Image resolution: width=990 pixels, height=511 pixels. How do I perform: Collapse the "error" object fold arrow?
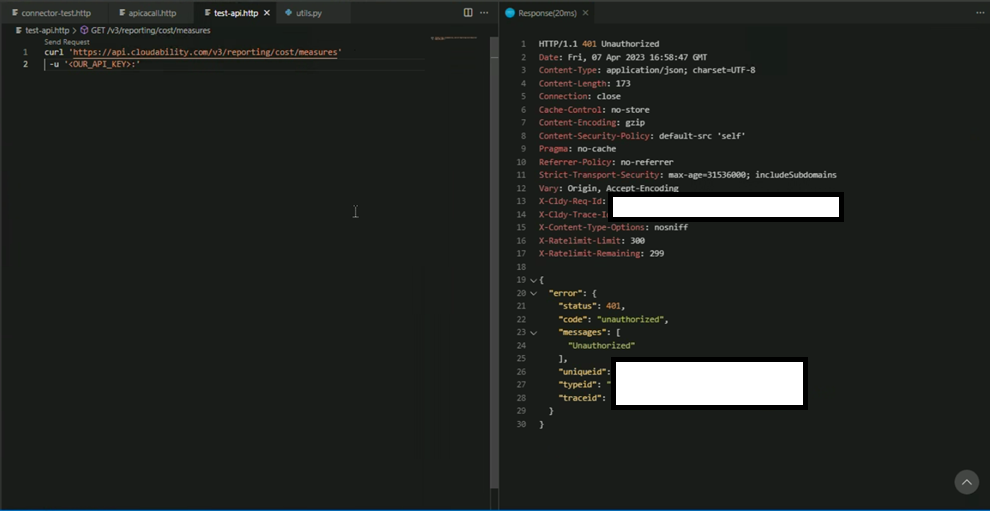[532, 294]
